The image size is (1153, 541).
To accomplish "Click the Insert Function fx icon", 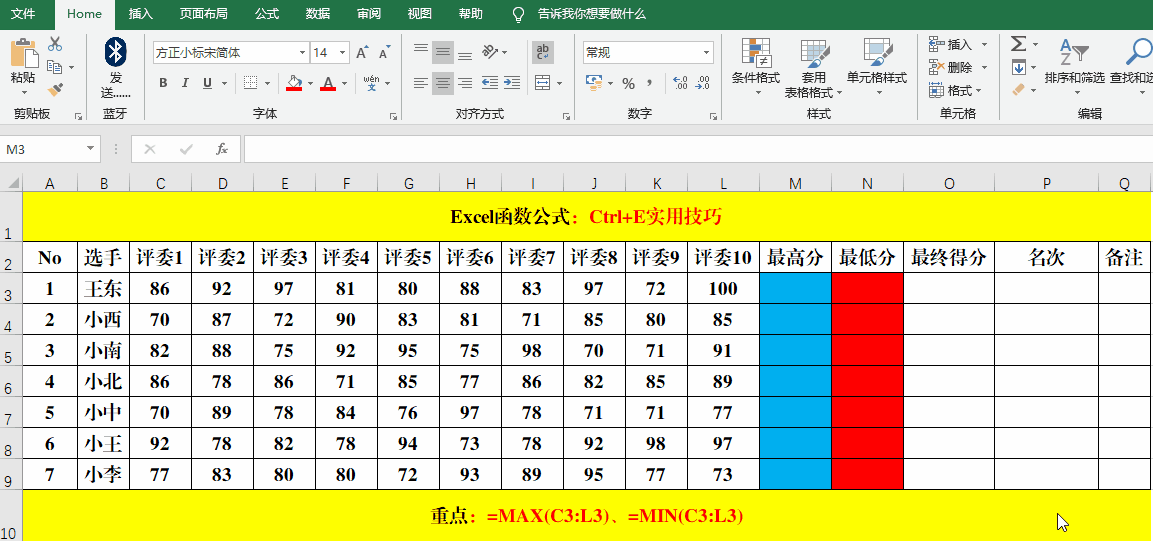I will point(222,149).
